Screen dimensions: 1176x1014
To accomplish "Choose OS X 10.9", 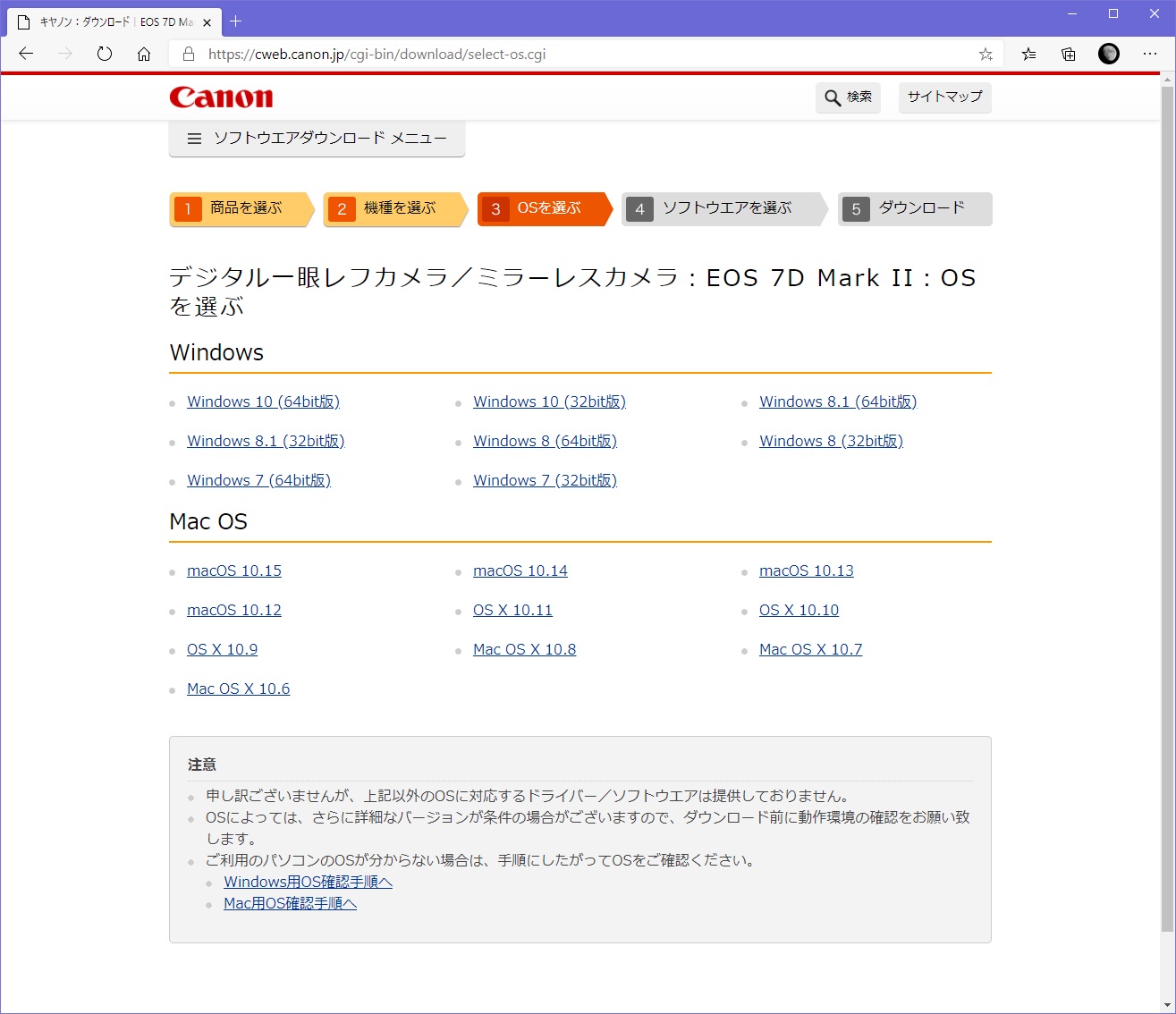I will click(x=222, y=649).
